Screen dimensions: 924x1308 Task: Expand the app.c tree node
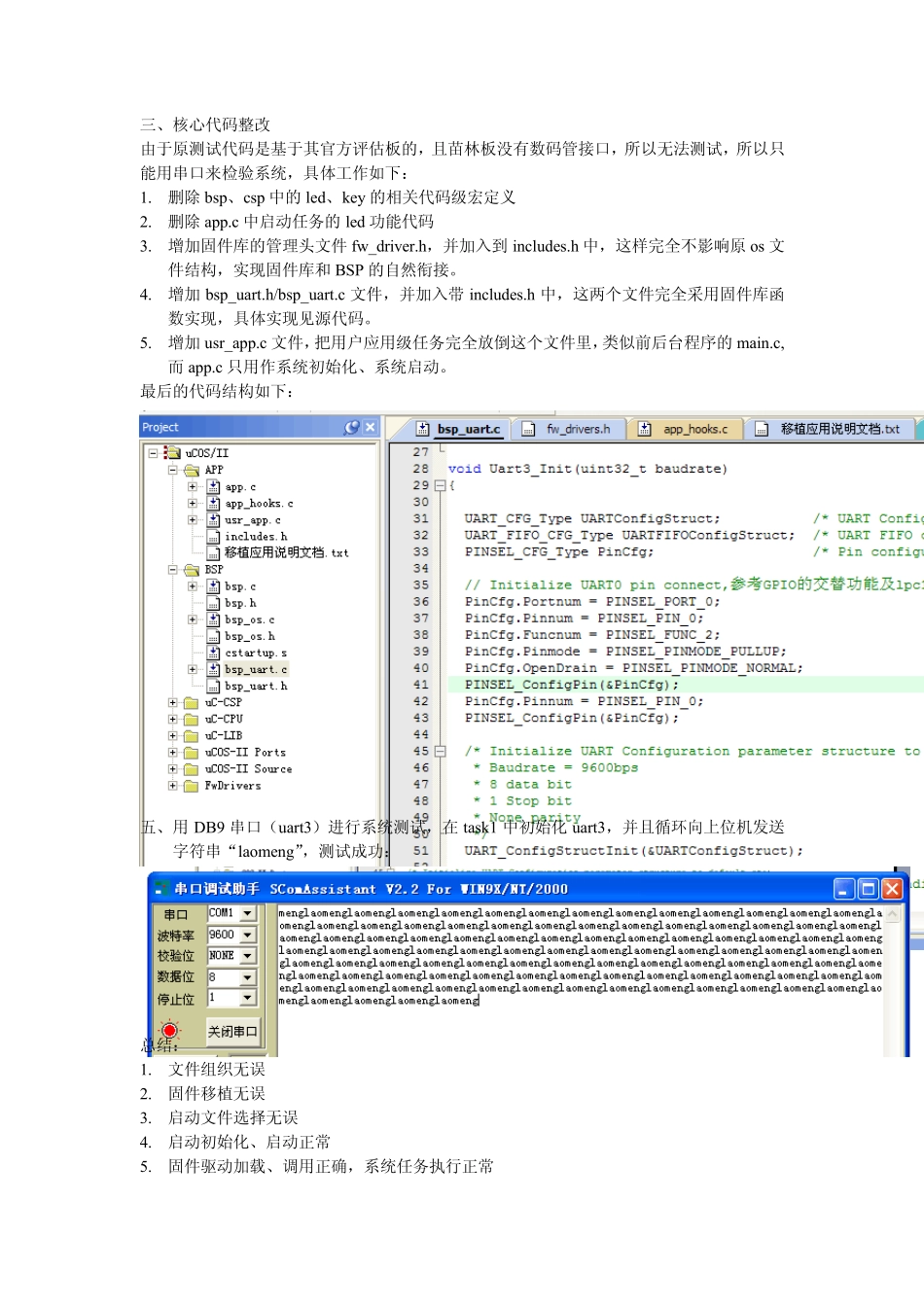193,486
